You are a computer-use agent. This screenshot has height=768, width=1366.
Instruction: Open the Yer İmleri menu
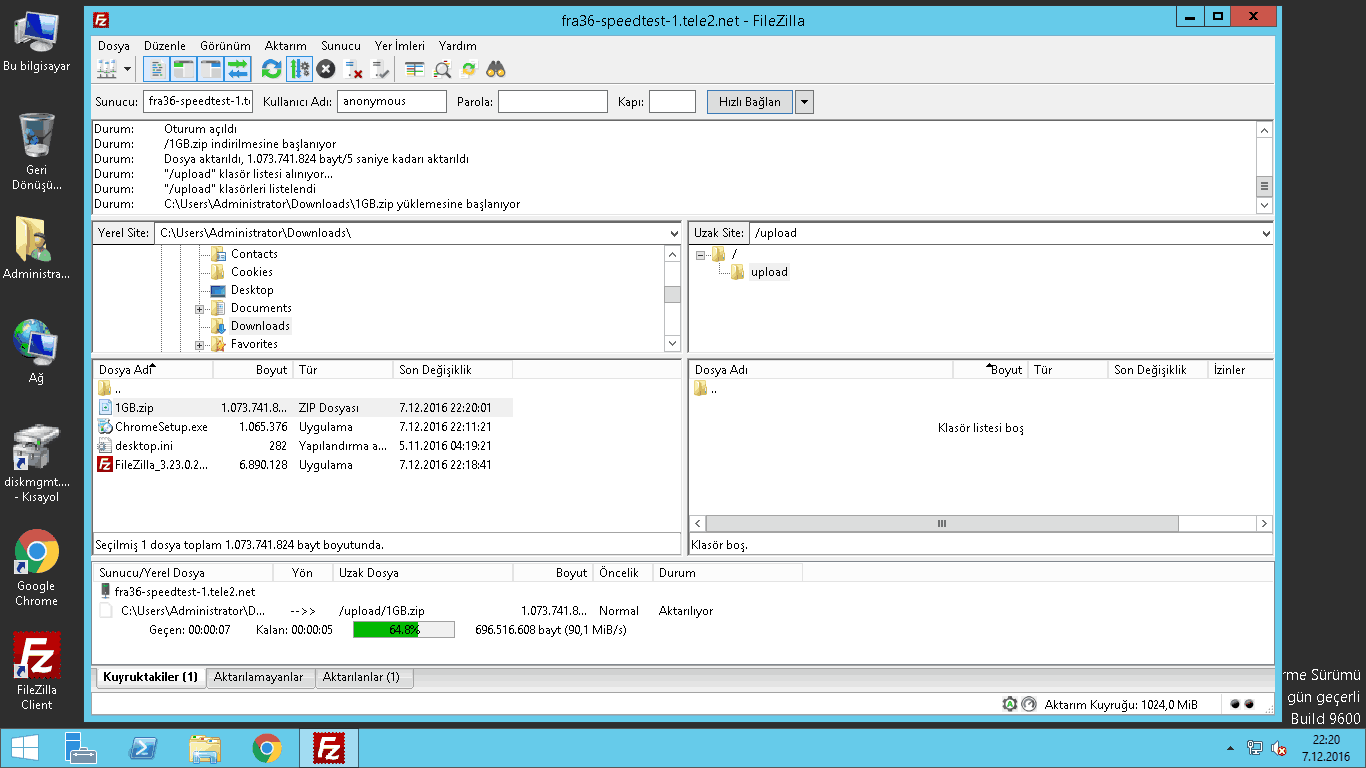400,46
